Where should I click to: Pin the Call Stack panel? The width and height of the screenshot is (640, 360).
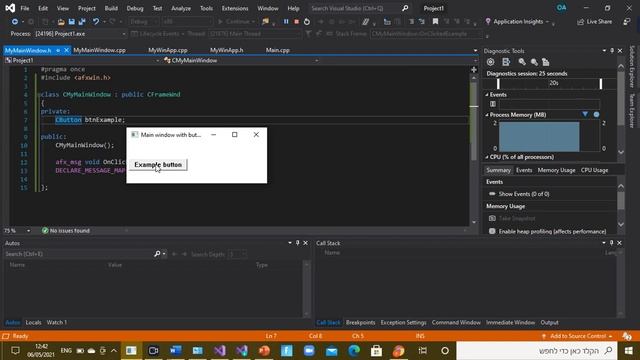click(611, 243)
